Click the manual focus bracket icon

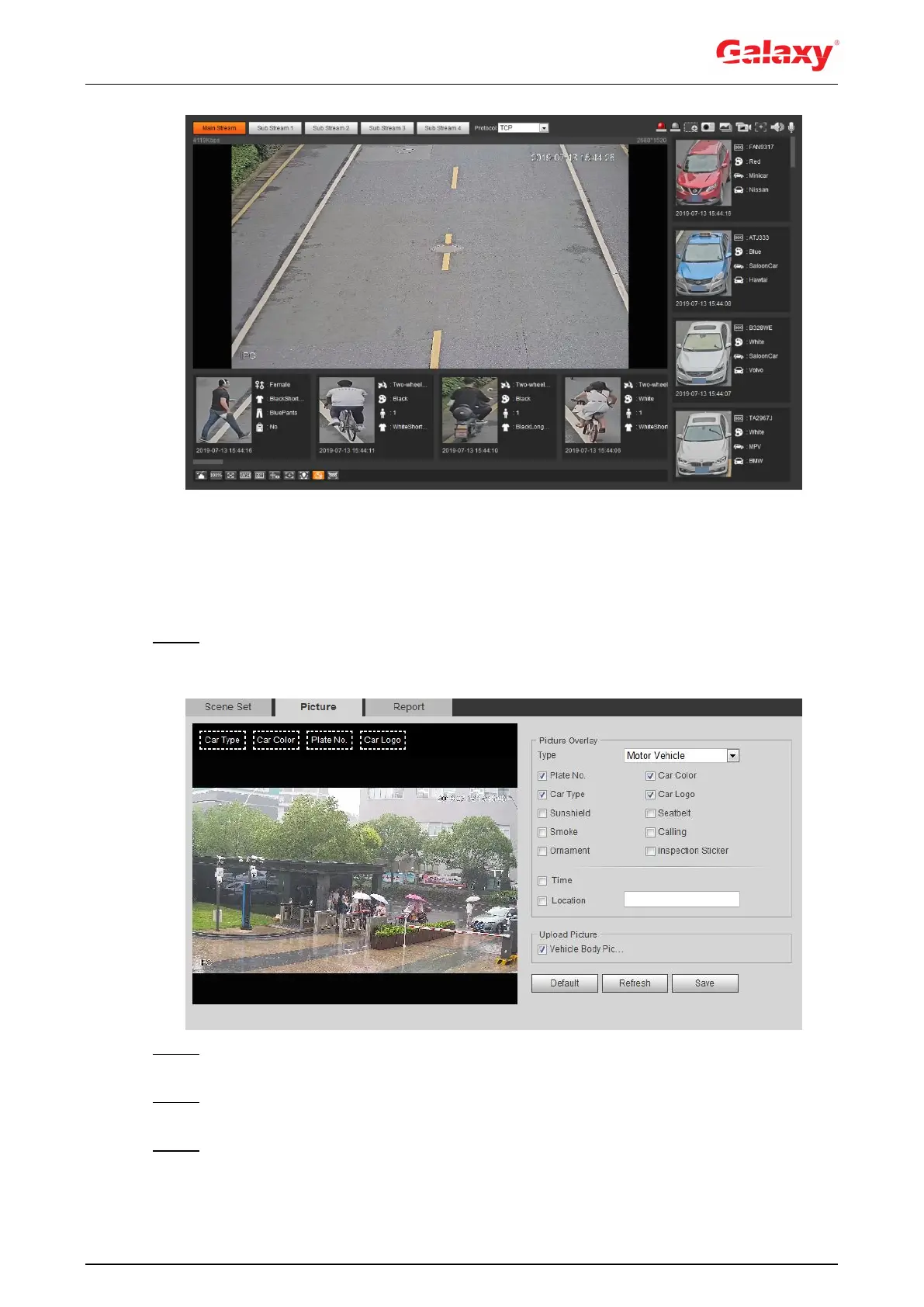[760, 127]
